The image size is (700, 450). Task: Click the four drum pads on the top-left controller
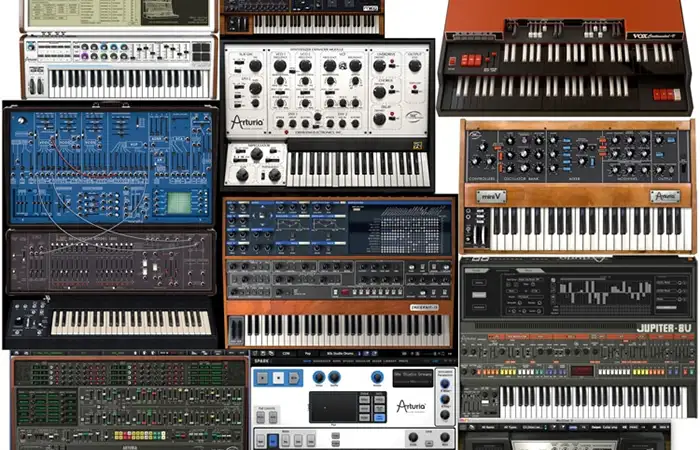click(201, 51)
